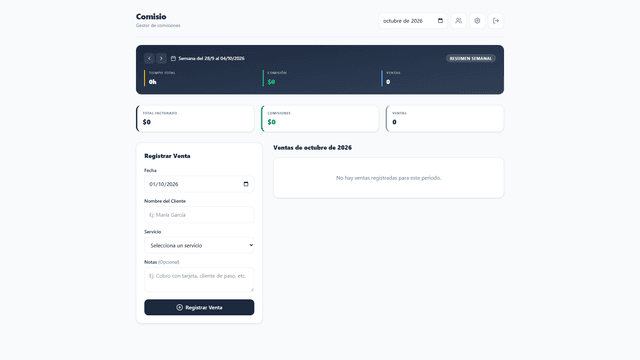Open the settings gear icon
The width and height of the screenshot is (640, 360).
(x=477, y=21)
